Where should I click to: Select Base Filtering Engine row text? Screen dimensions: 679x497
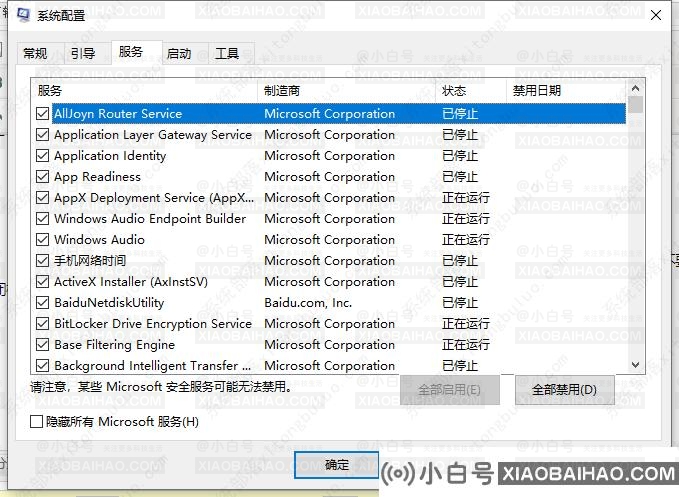pyautogui.click(x=114, y=345)
